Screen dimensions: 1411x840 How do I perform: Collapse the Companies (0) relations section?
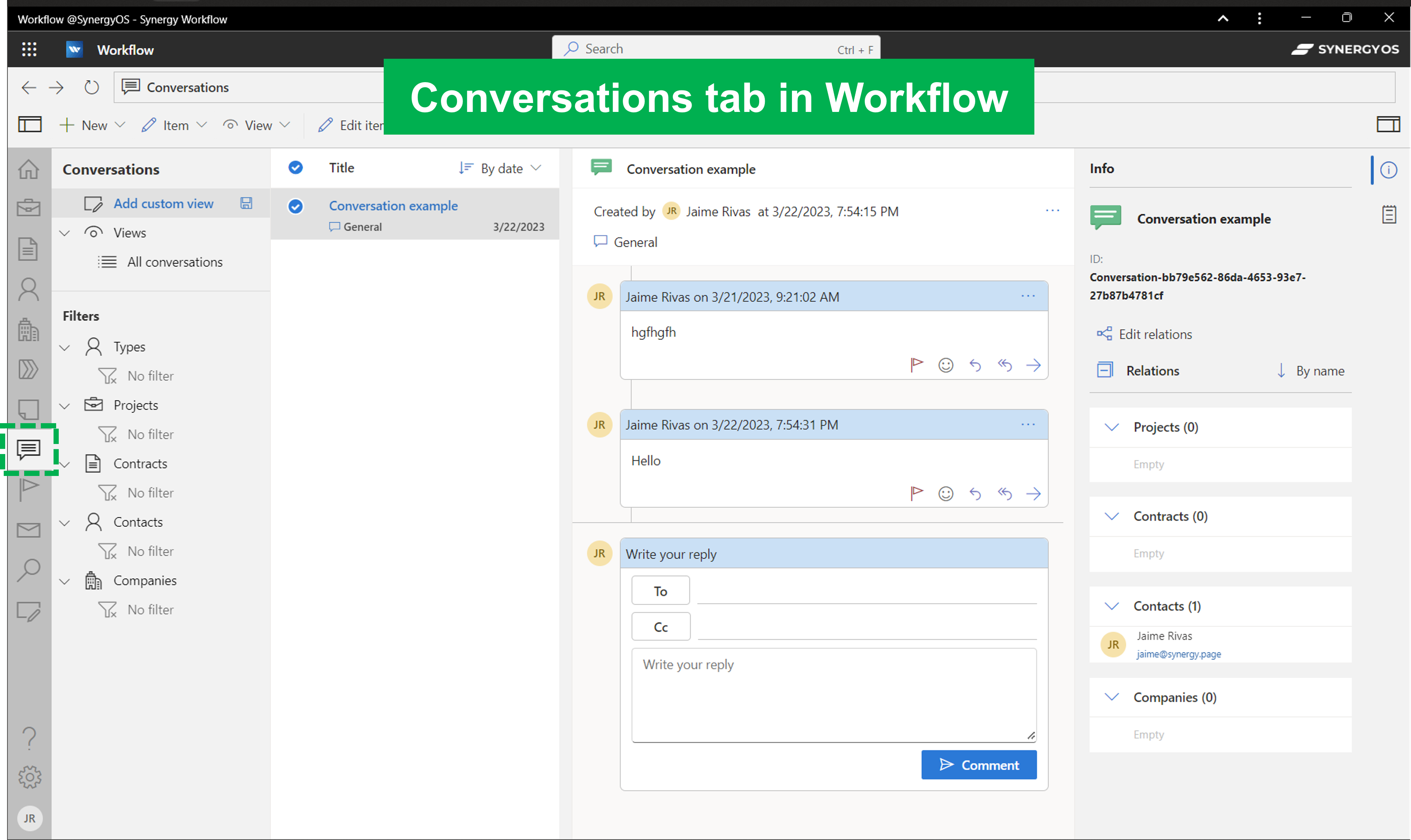[1112, 697]
